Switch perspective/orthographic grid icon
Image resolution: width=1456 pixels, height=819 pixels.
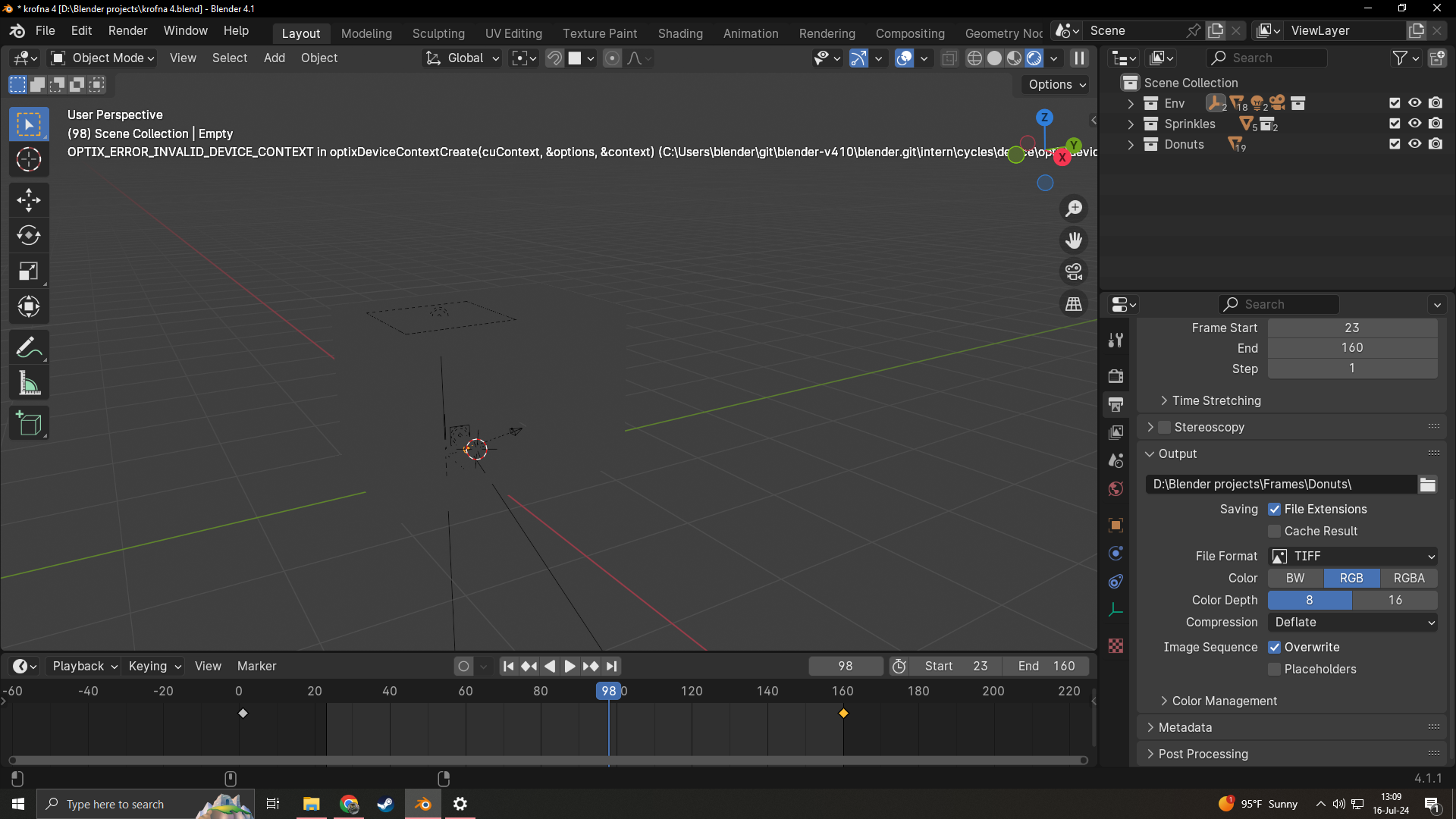[1074, 304]
